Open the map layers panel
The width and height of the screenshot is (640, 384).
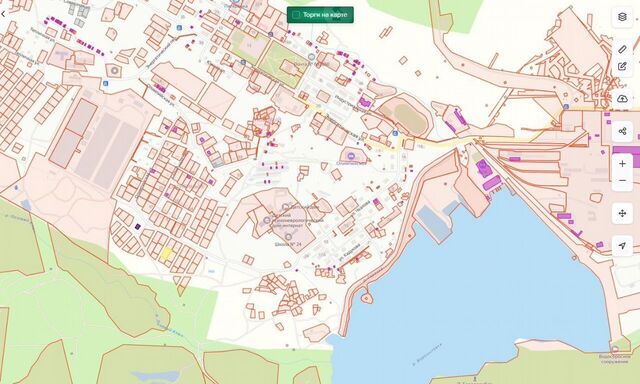point(622,17)
